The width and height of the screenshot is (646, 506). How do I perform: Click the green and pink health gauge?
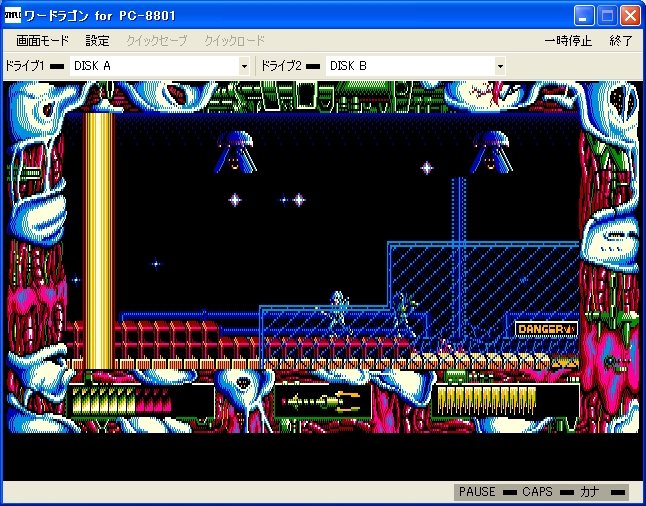(122, 401)
